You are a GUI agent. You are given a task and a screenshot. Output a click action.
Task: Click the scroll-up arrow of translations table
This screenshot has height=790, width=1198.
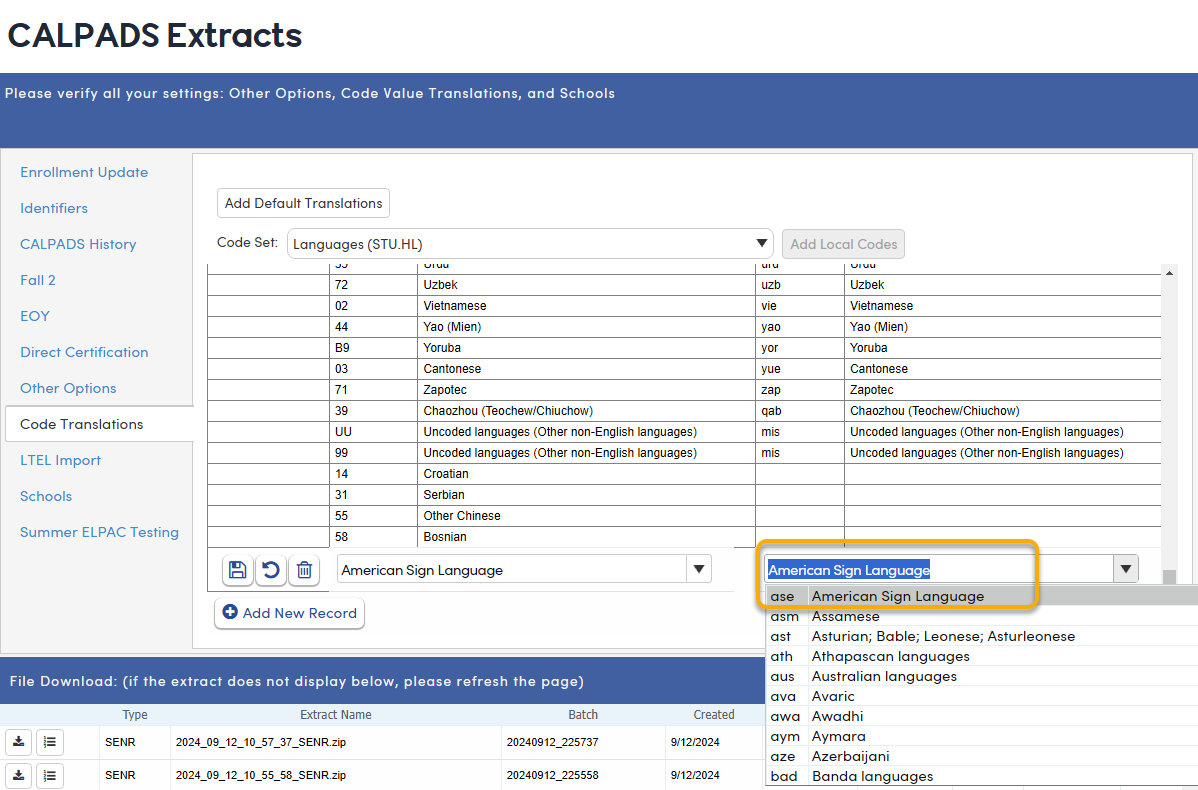[1169, 272]
